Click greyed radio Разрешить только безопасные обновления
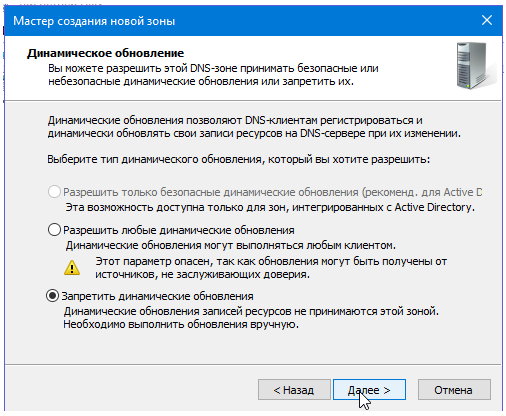506x416 pixels. point(54,192)
